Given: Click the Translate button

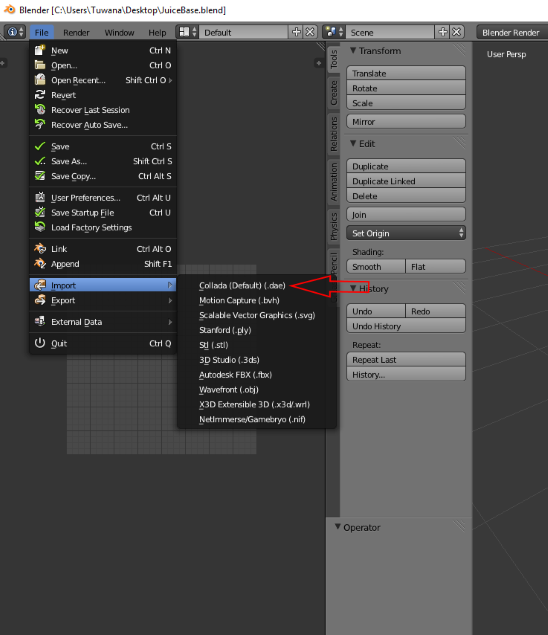Looking at the screenshot, I should tap(406, 73).
